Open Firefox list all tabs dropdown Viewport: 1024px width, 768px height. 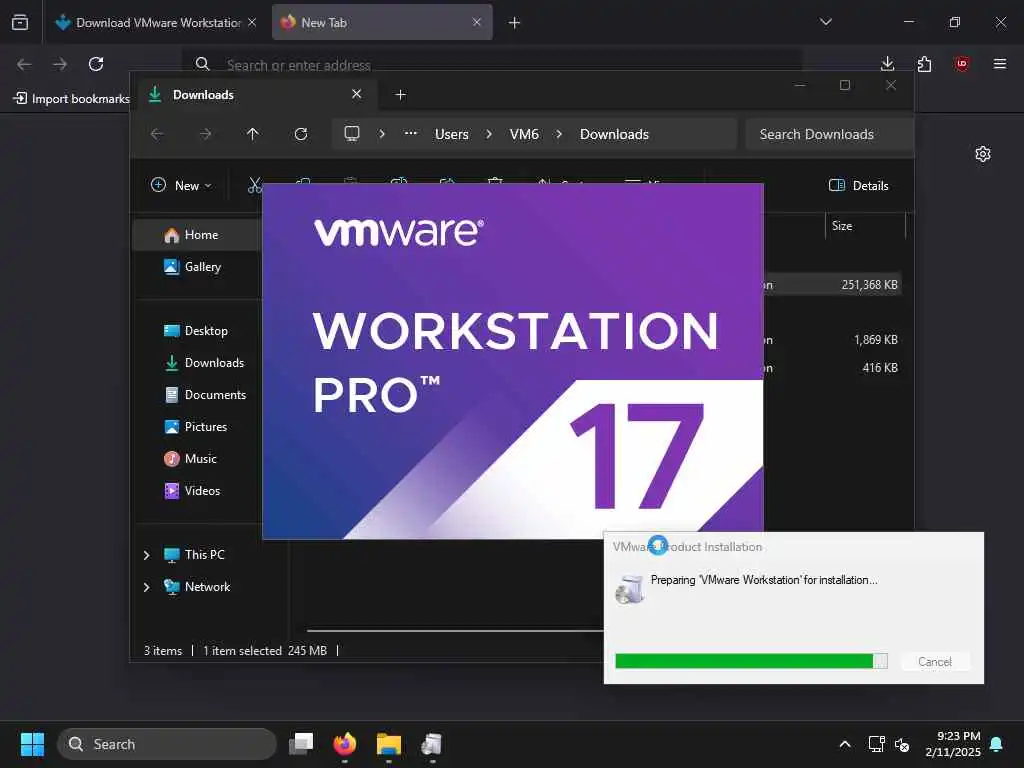(825, 22)
